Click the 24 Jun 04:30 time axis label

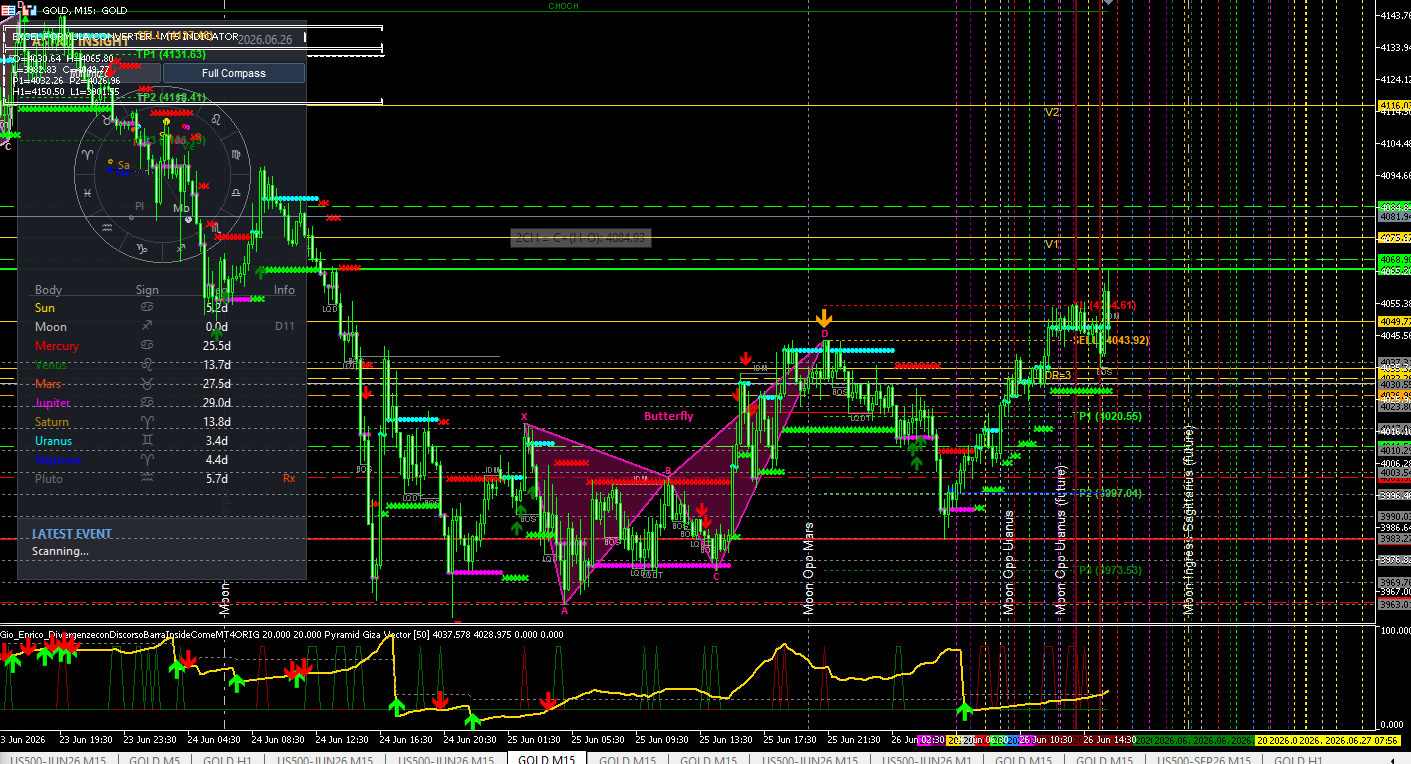click(x=216, y=740)
